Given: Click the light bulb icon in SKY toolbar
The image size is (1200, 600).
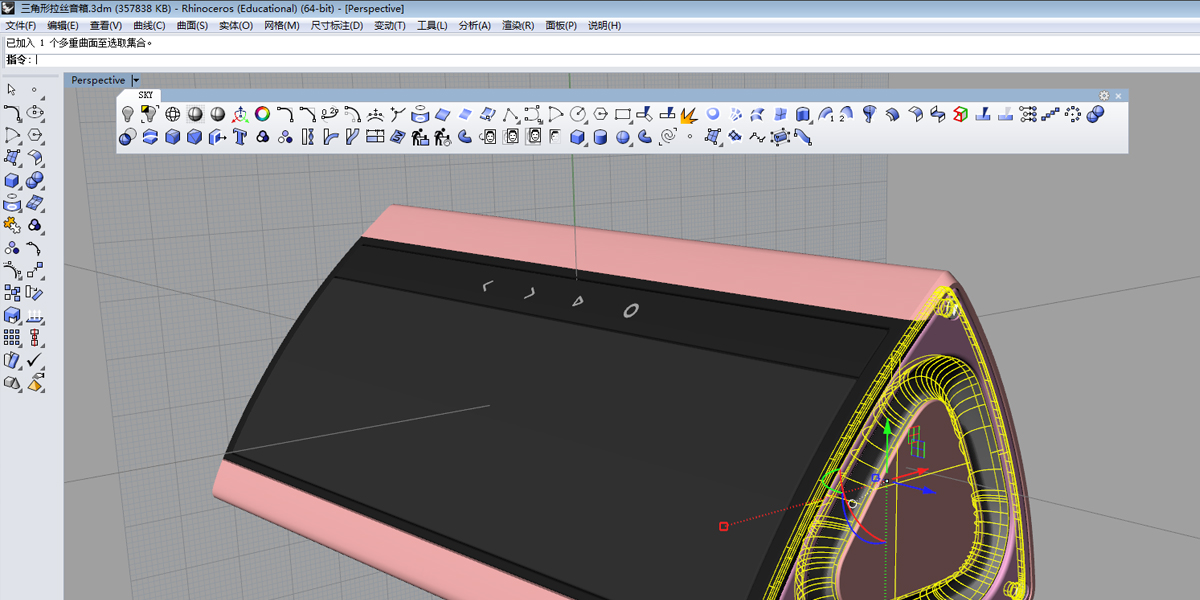Looking at the screenshot, I should coord(127,115).
